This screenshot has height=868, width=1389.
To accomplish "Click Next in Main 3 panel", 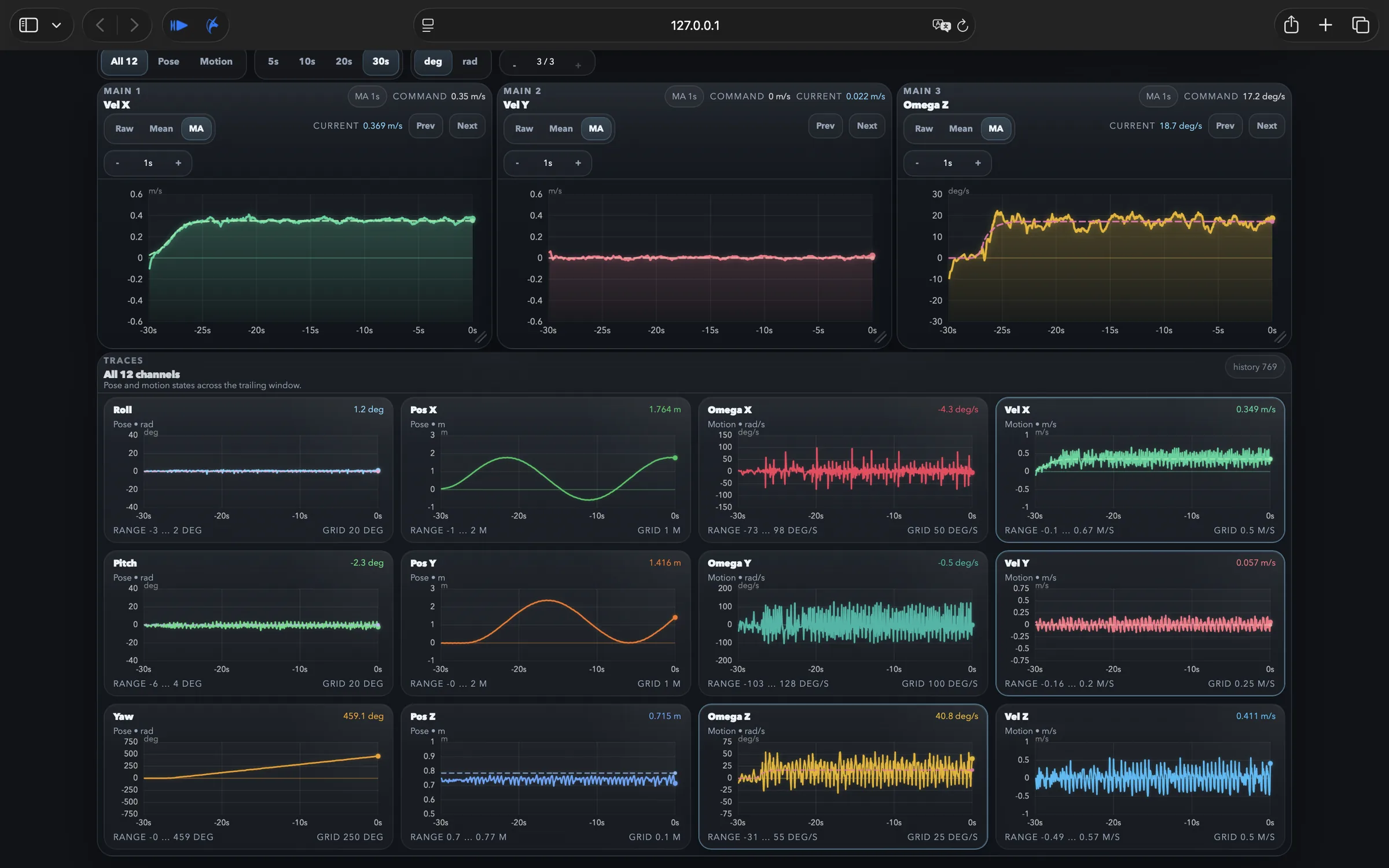I will click(x=1267, y=126).
